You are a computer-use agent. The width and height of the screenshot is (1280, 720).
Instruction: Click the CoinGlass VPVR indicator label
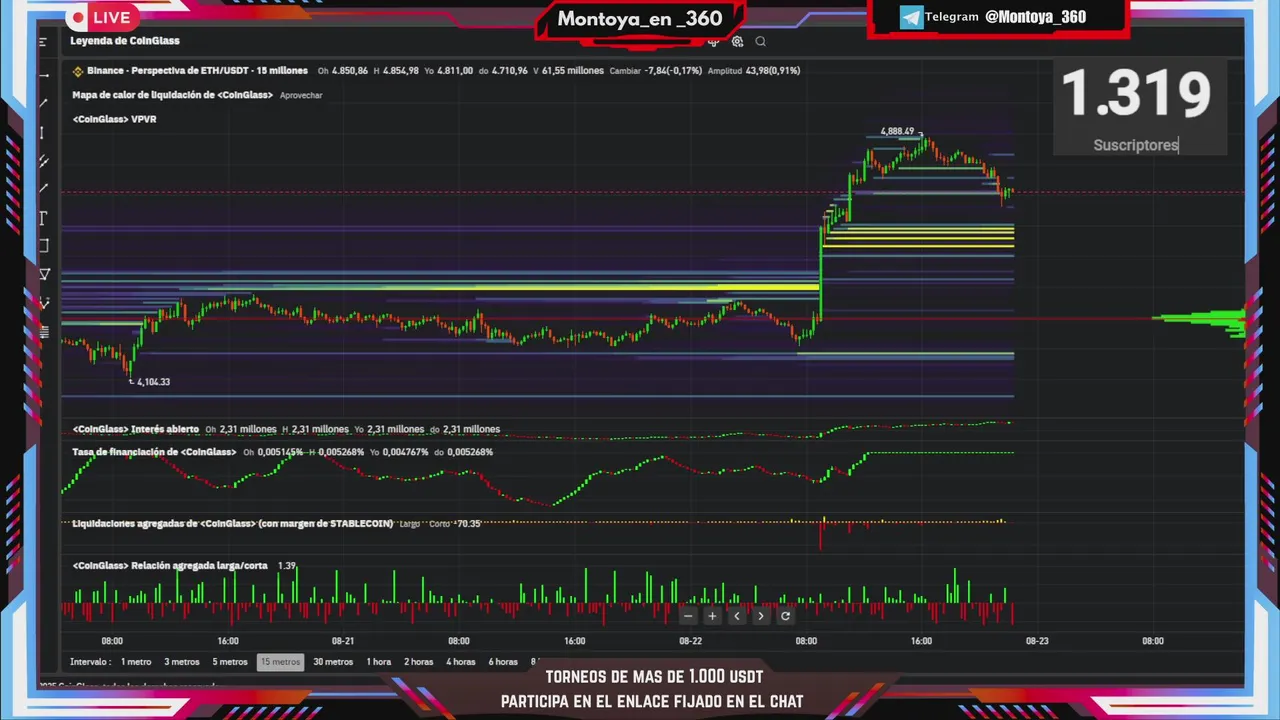click(x=114, y=119)
